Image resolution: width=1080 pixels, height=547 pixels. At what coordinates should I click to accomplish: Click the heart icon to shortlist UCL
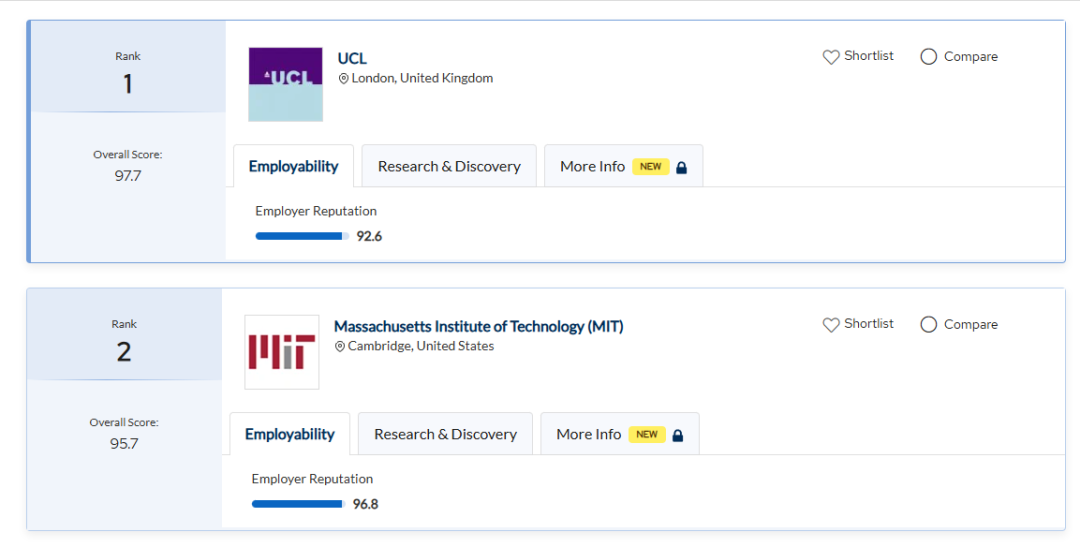pos(831,57)
